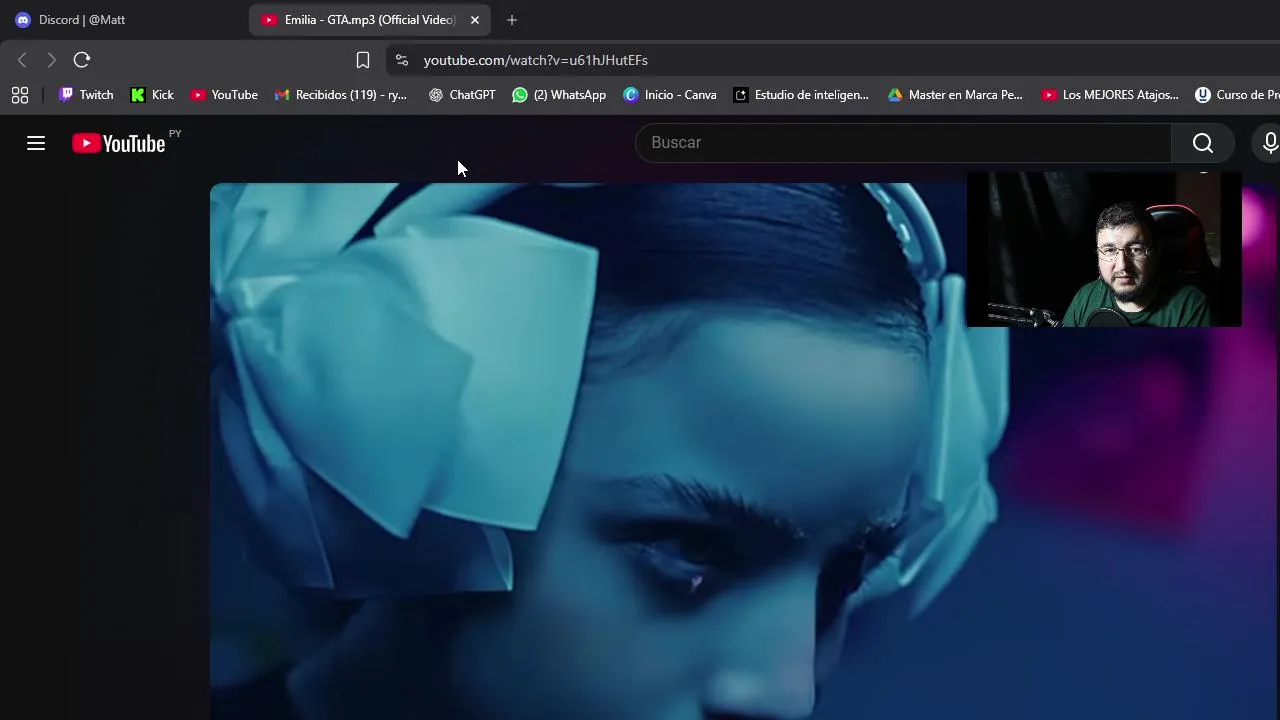Reload the current page

coord(82,60)
